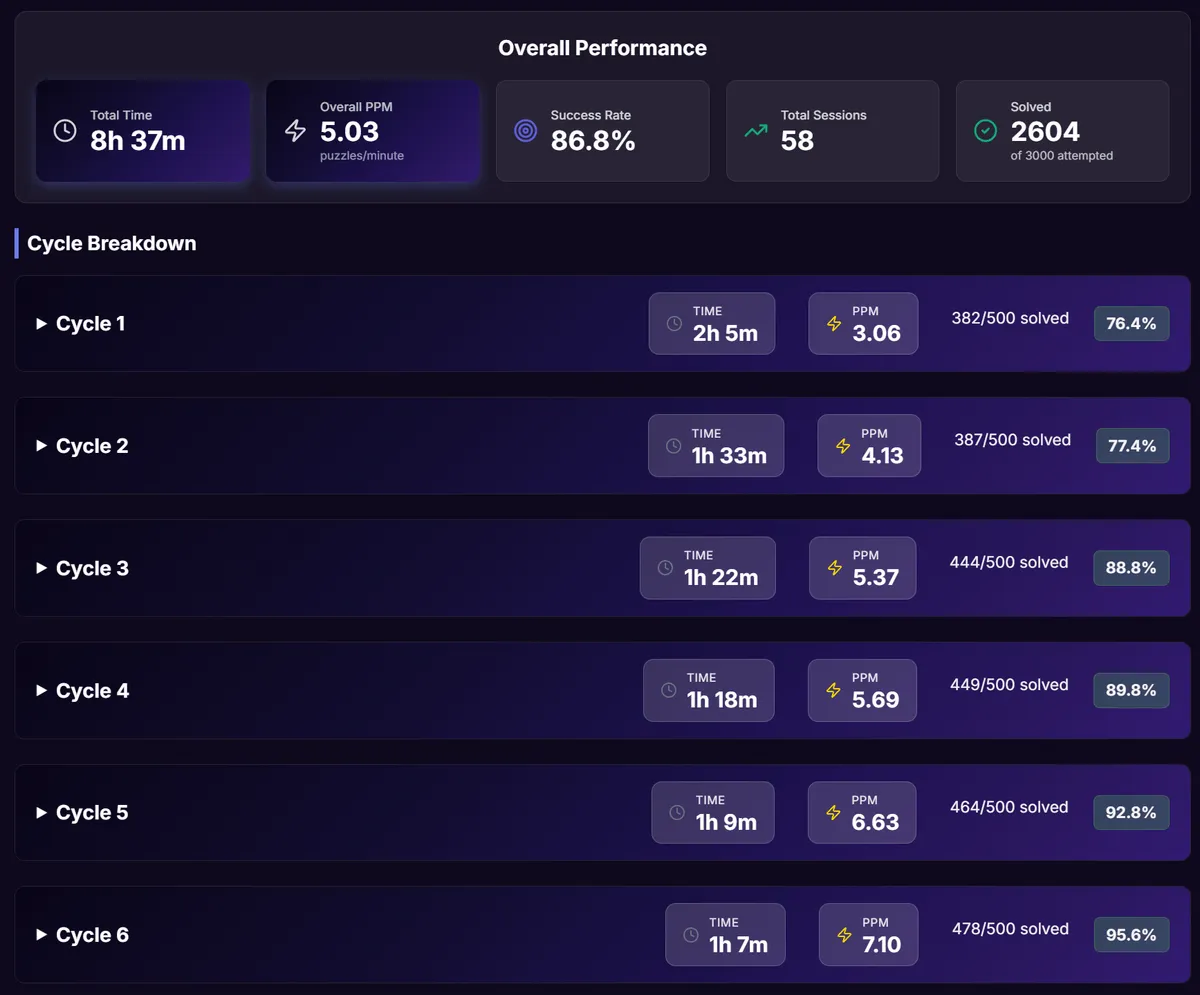
Task: Click the clock icon in Cycle 6 time
Action: click(x=691, y=935)
